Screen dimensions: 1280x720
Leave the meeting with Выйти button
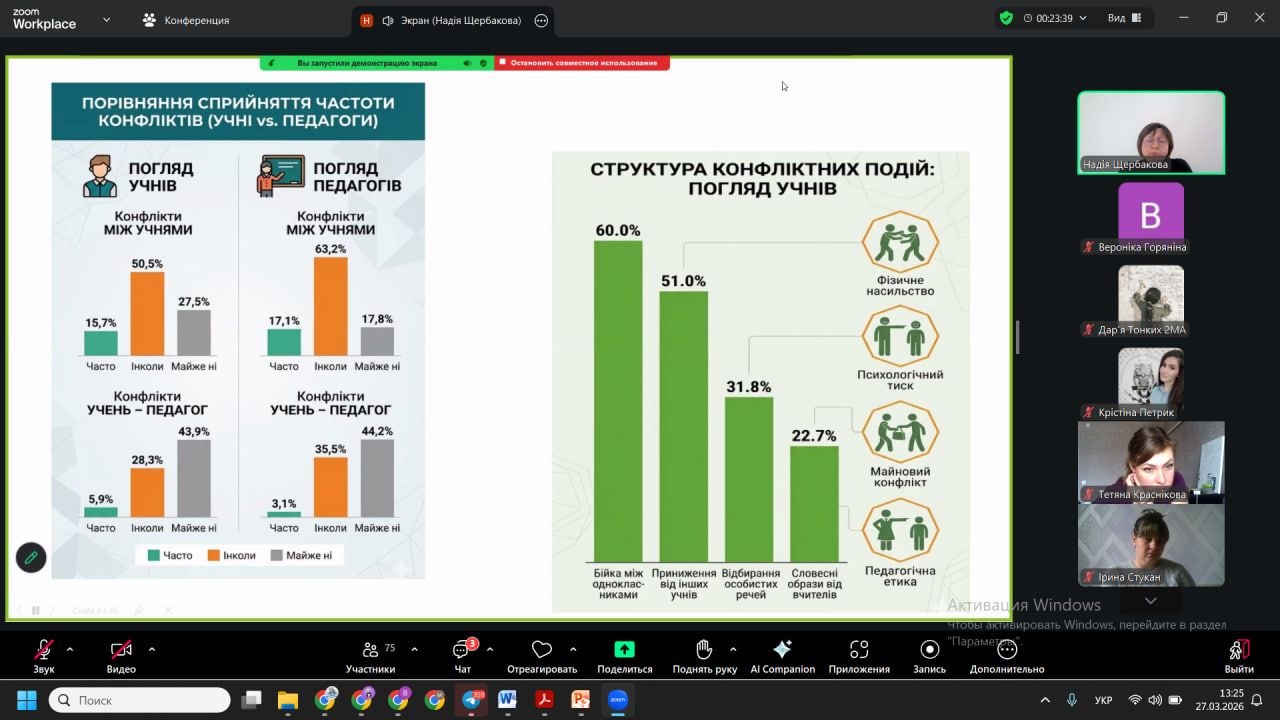(x=1238, y=655)
